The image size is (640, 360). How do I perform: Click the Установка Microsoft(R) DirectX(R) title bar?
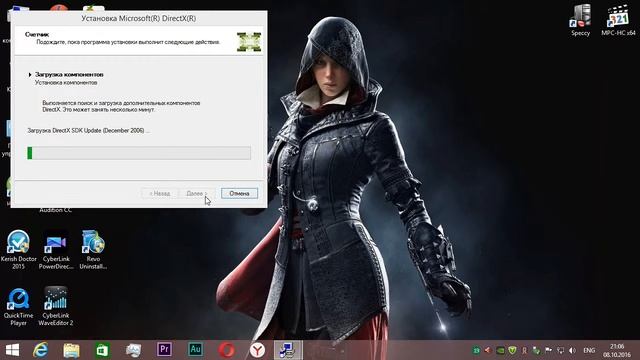click(139, 19)
